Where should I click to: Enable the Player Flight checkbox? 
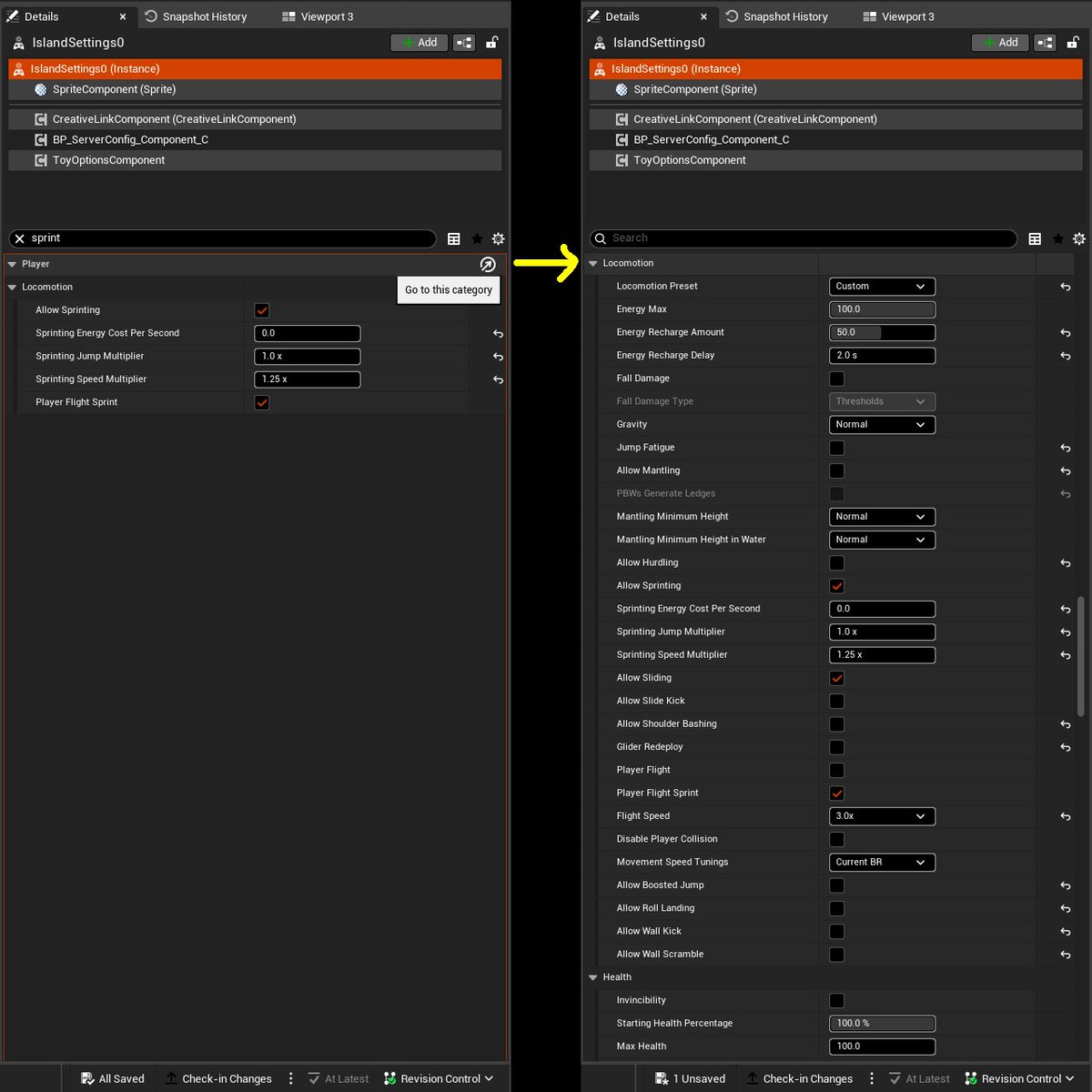click(x=837, y=770)
